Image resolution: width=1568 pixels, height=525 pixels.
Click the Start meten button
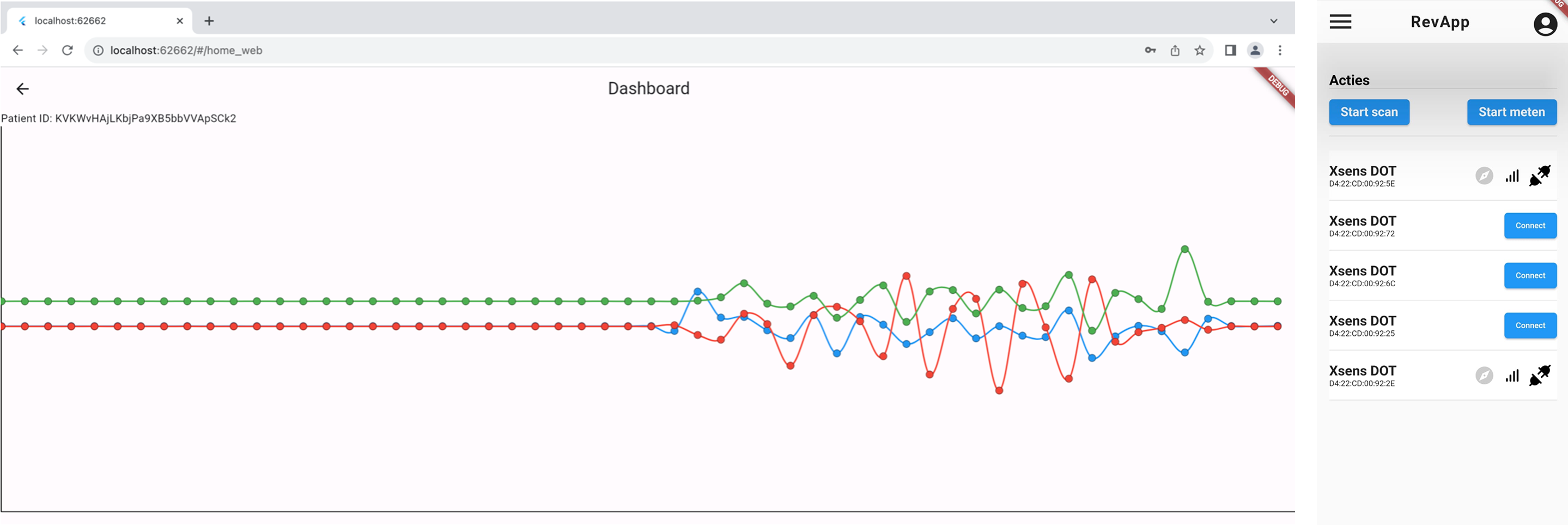point(1511,112)
